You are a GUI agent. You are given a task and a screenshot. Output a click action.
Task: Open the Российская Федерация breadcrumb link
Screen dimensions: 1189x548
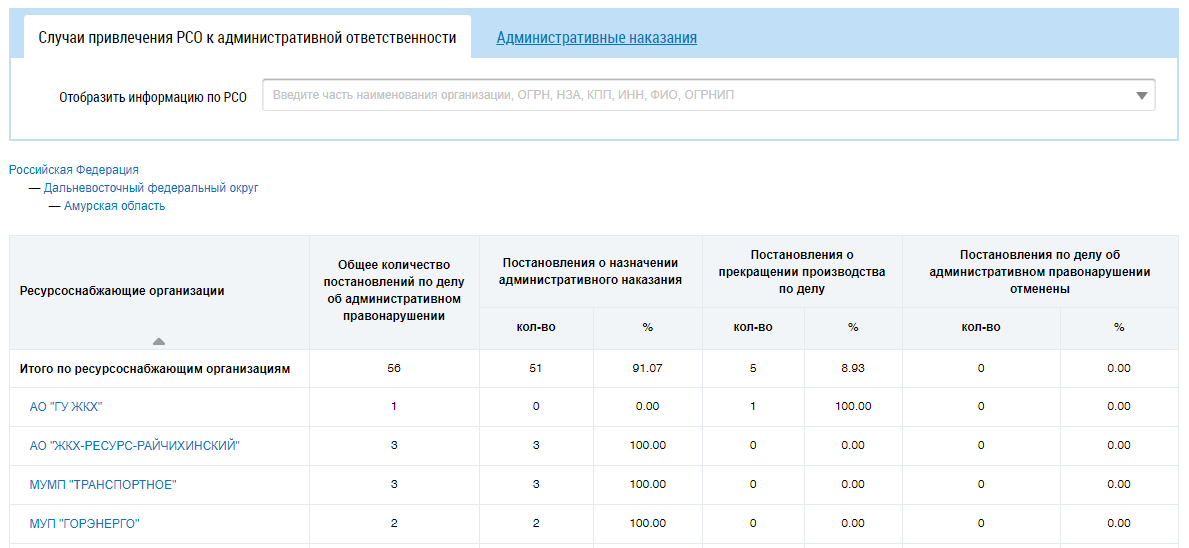tap(74, 170)
